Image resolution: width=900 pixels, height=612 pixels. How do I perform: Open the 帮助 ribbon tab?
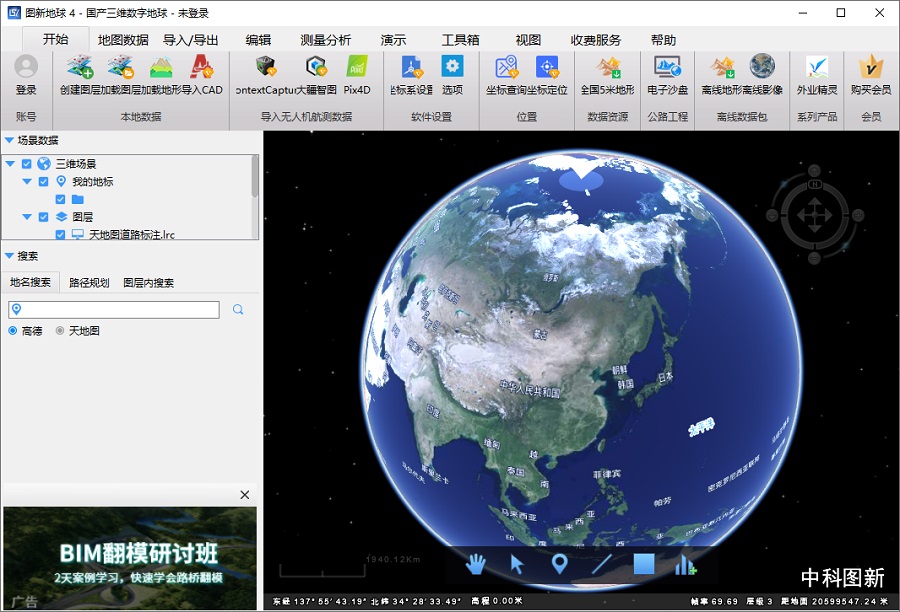click(x=664, y=40)
